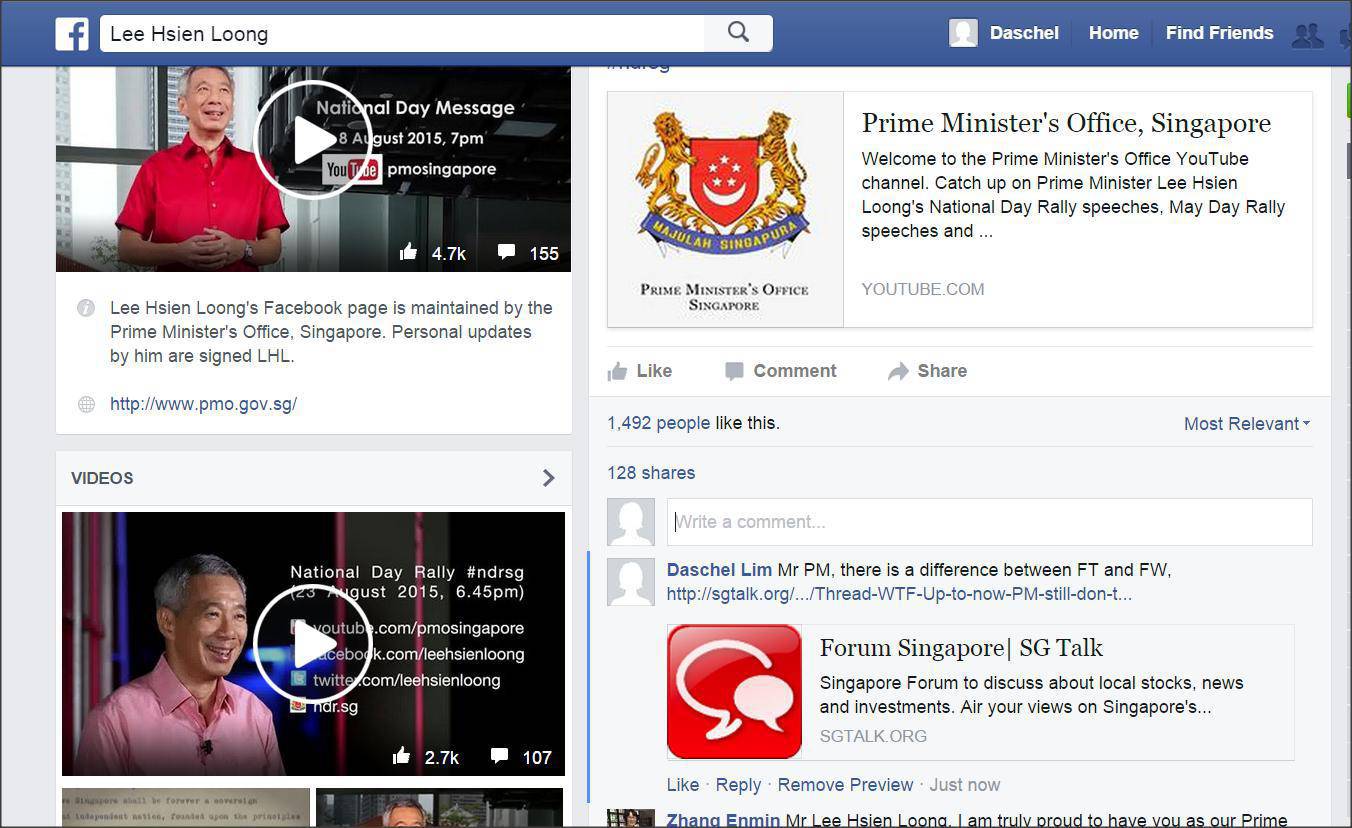
Task: View the 1,492 people who like this
Action: (x=658, y=423)
